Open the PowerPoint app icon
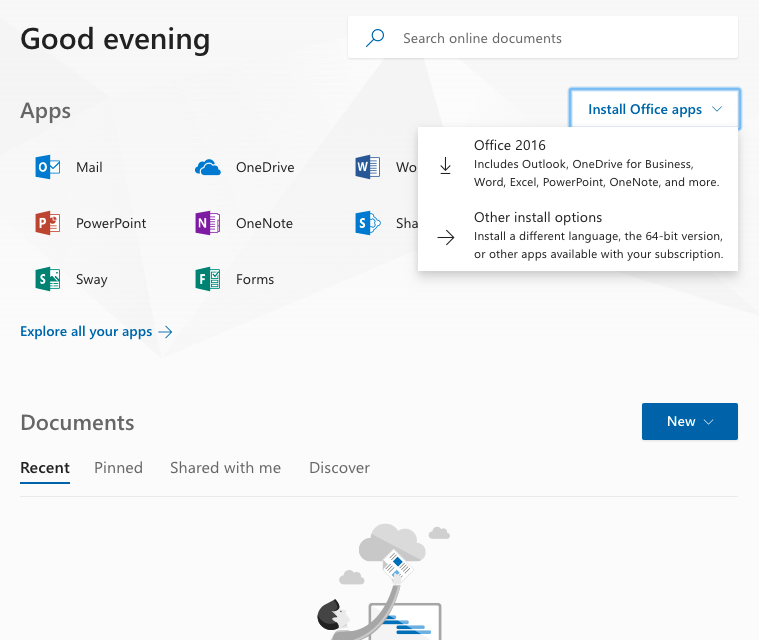The width and height of the screenshot is (759, 640). (x=47, y=223)
